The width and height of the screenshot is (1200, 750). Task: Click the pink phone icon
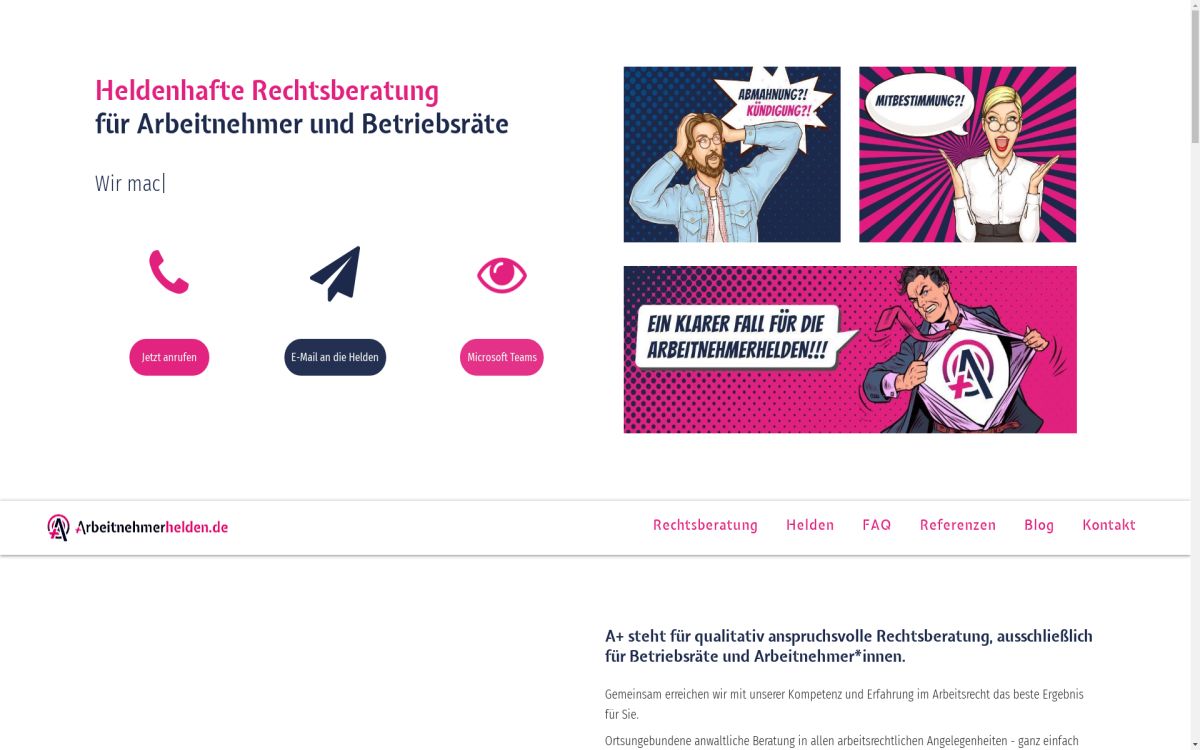point(169,272)
